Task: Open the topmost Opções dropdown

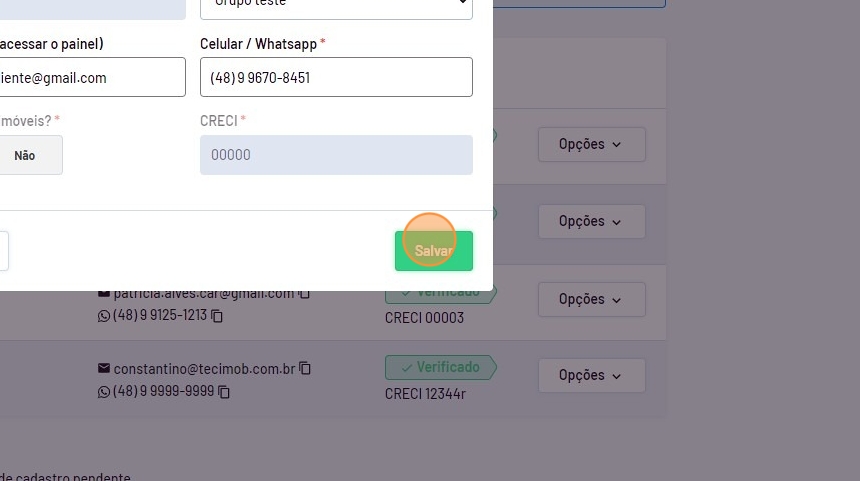Action: point(591,144)
